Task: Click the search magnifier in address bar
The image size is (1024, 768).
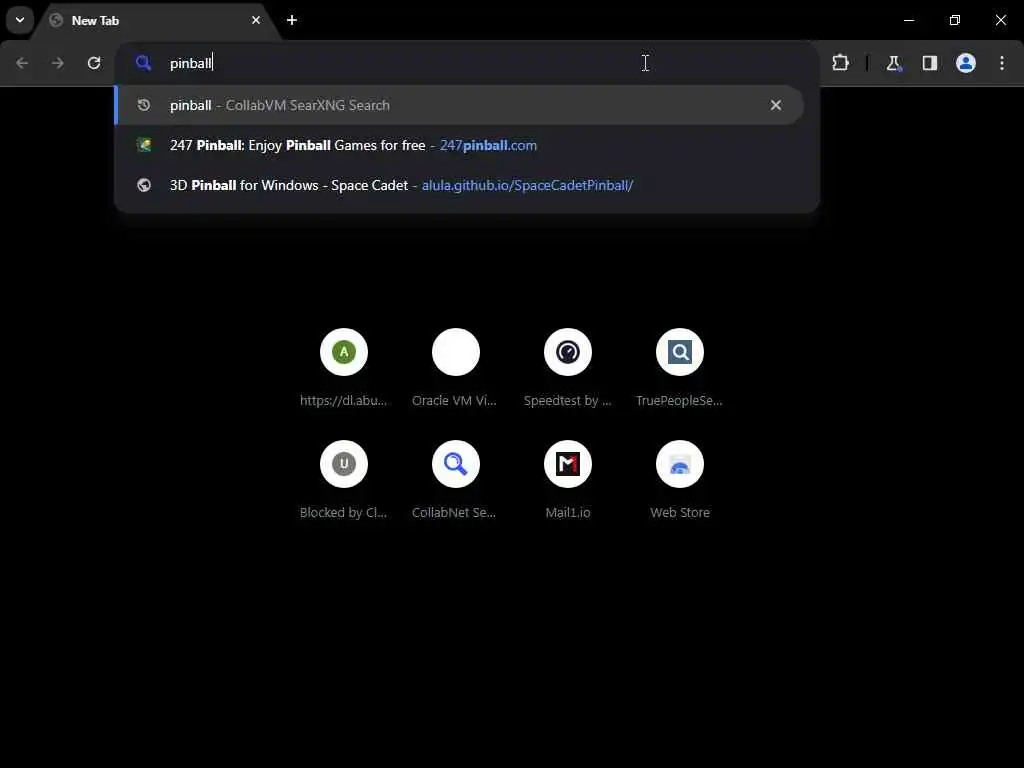Action: click(x=143, y=63)
